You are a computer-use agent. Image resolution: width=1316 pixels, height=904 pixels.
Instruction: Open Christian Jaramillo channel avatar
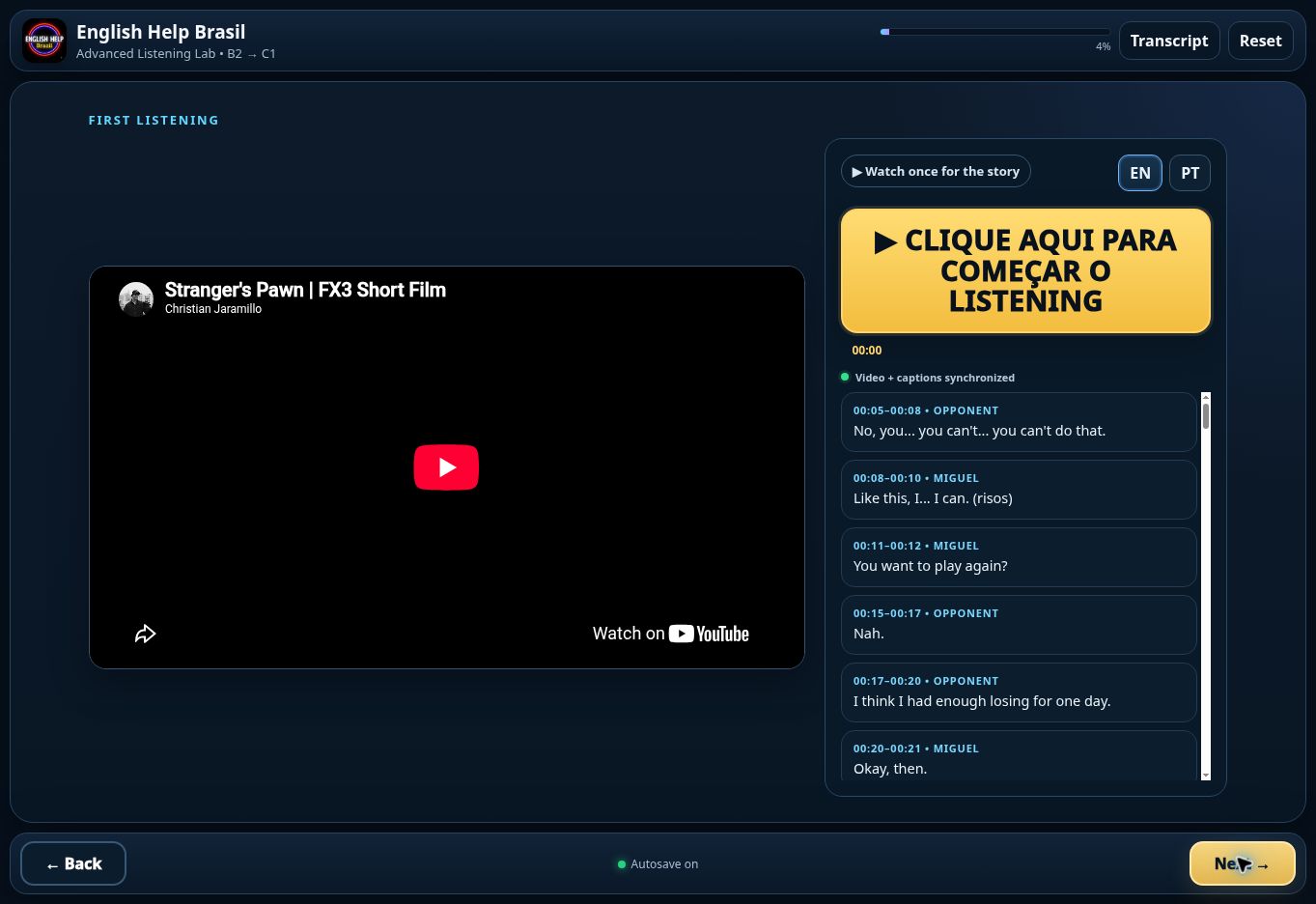coord(136,299)
